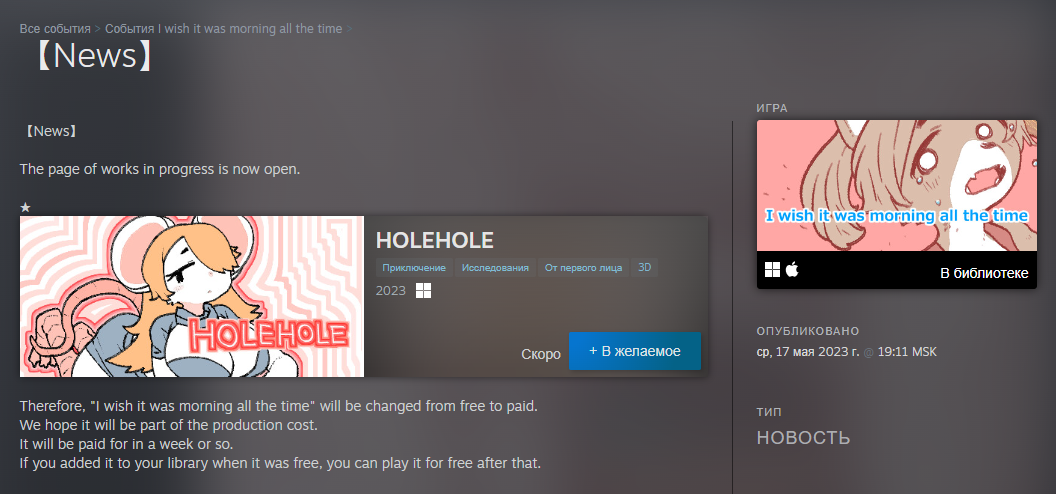Click the star symbol above HOLEHOLE card
The height and width of the screenshot is (494, 1056).
(x=26, y=207)
